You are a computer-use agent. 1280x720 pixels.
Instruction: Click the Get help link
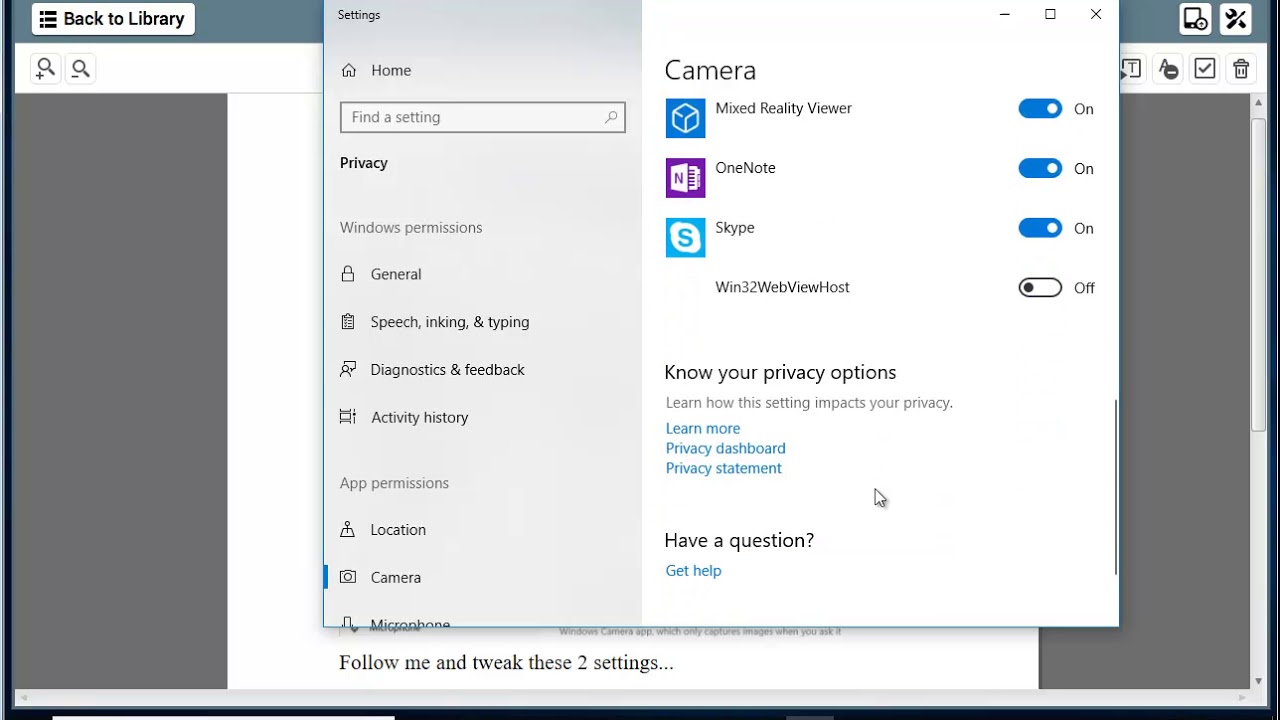693,570
